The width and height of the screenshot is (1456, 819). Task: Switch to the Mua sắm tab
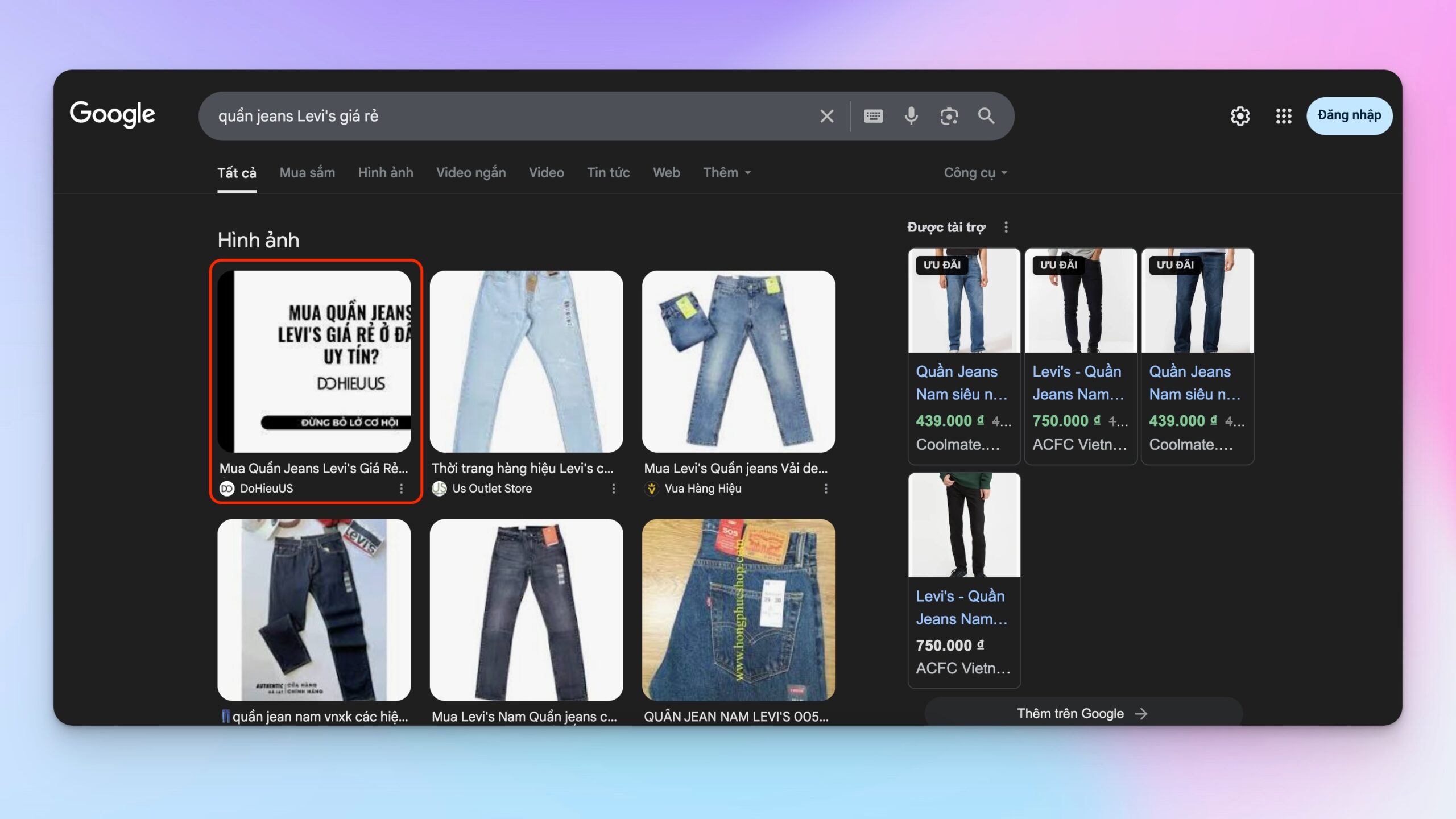pyautogui.click(x=307, y=173)
